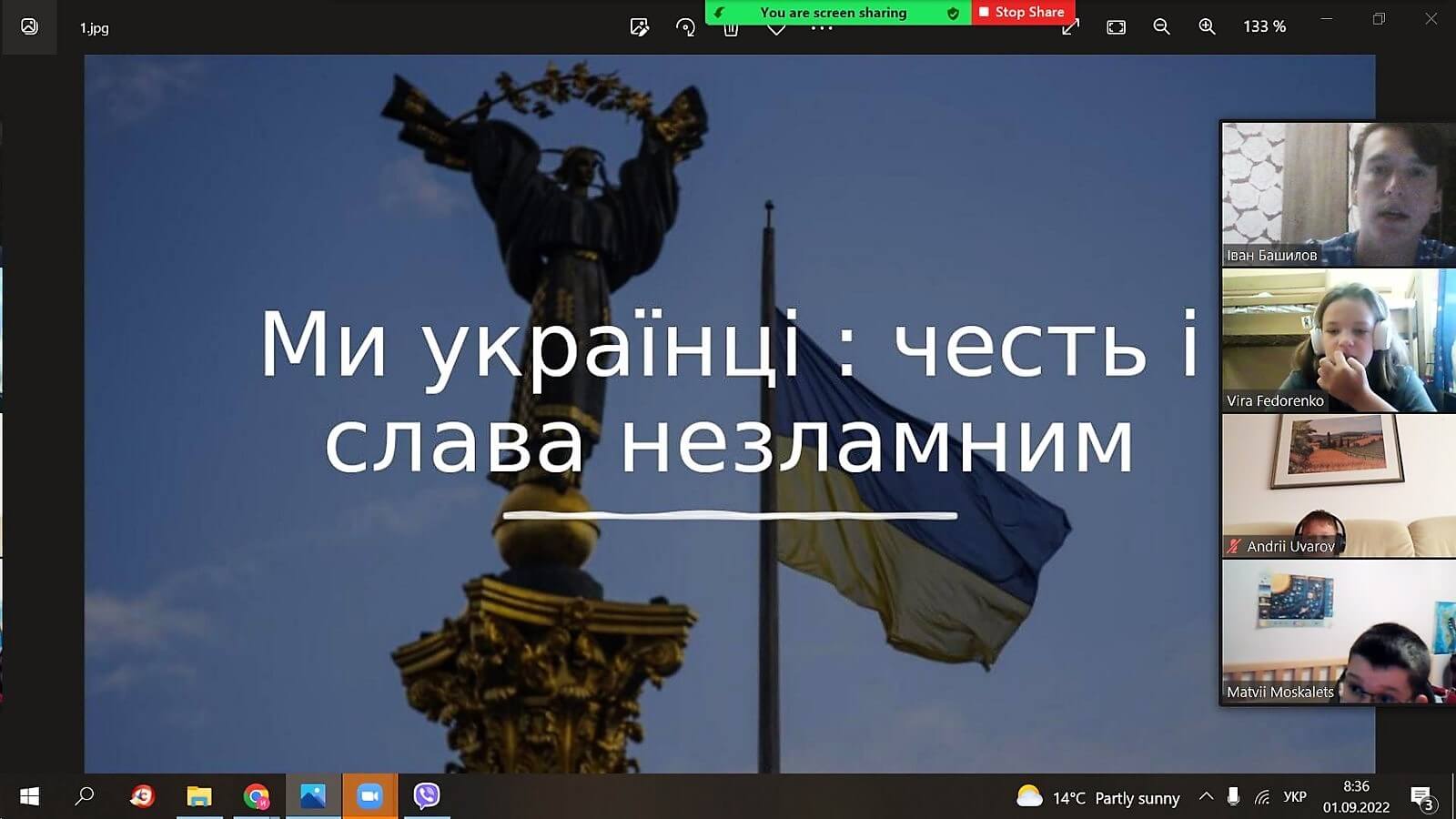Select Andrii Uvarov's video tile

pos(1338,485)
